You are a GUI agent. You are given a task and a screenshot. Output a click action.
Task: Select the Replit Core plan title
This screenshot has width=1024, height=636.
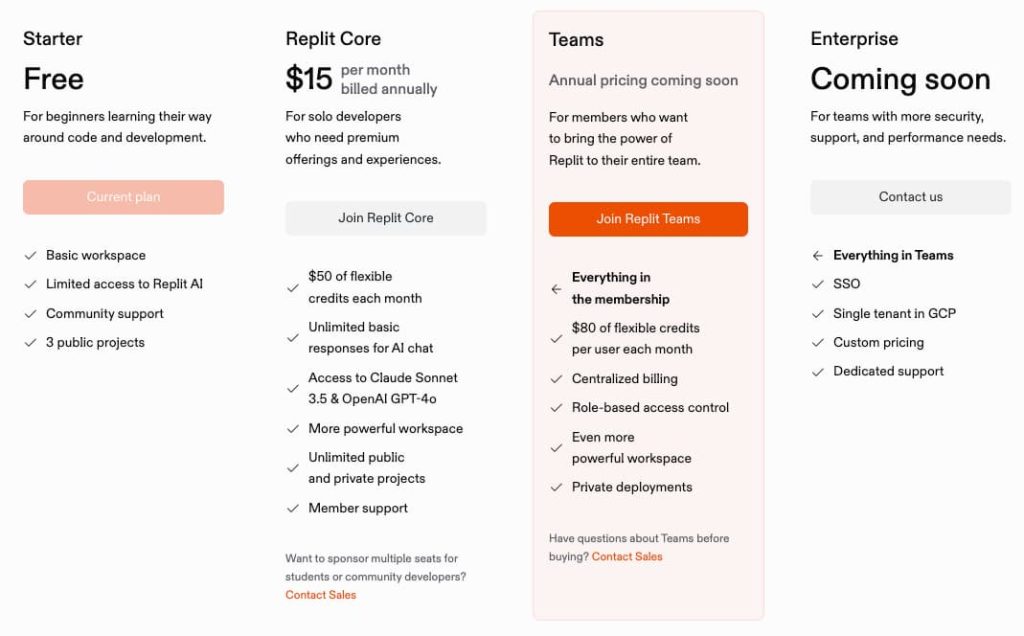pos(333,39)
